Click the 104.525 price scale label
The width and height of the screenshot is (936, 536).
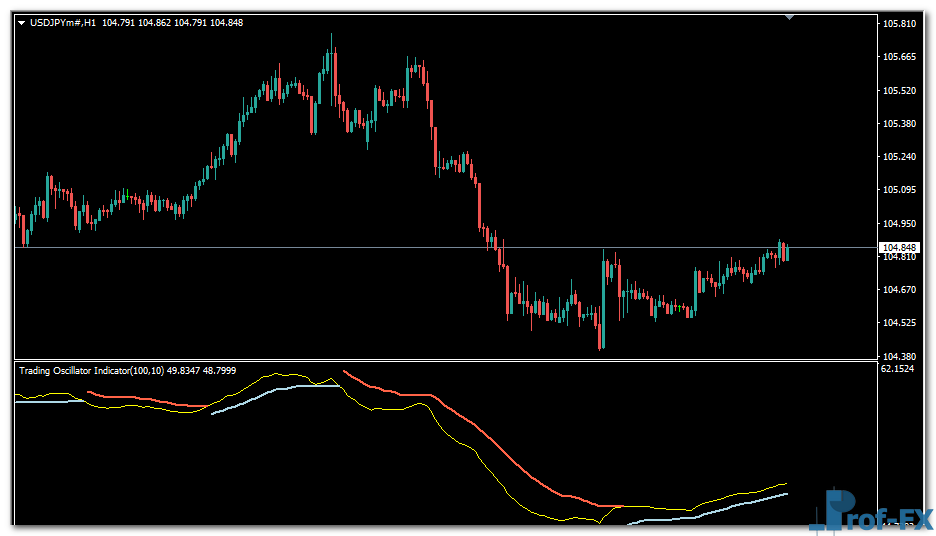(899, 323)
